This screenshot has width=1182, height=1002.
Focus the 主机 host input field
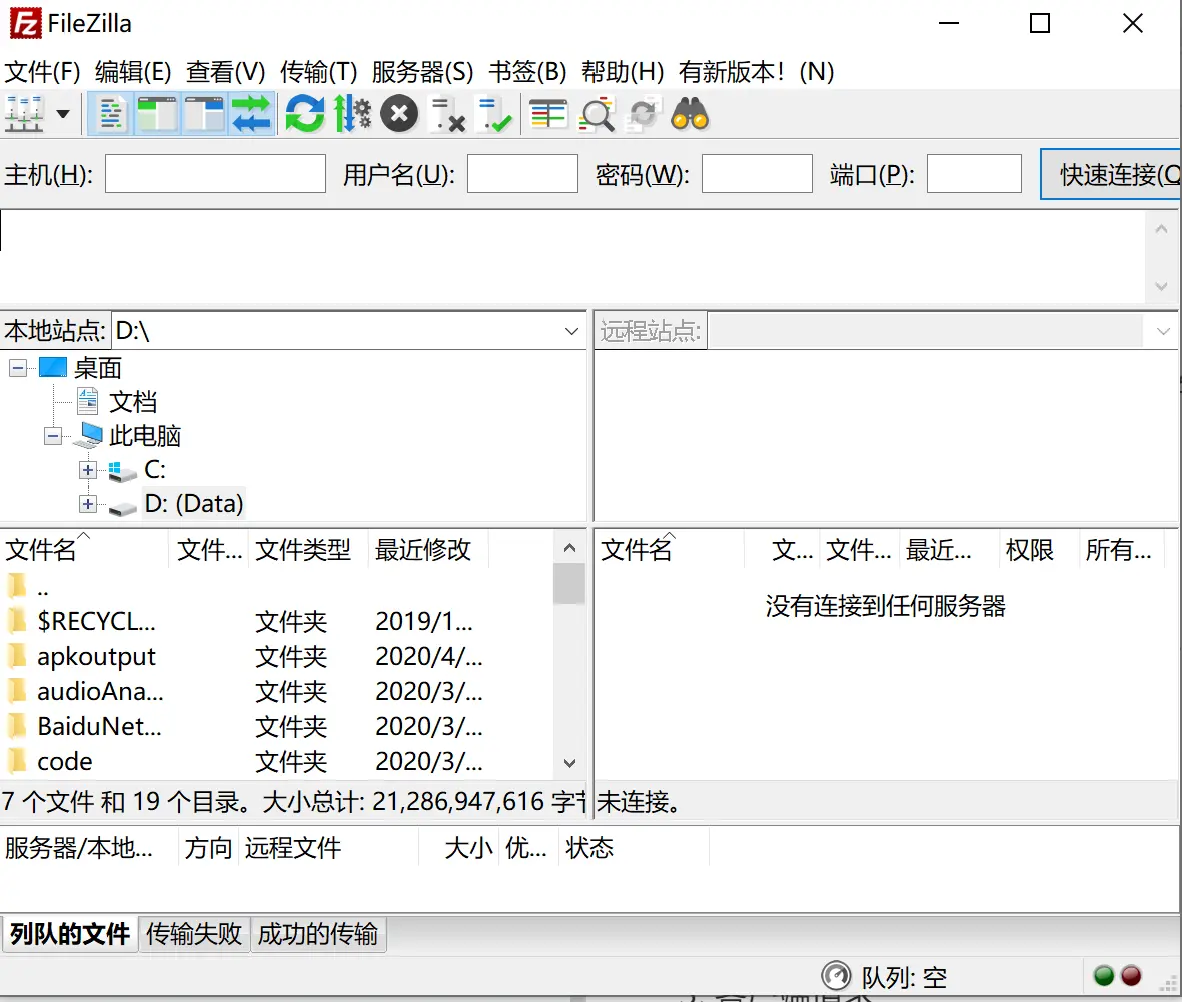tap(216, 173)
